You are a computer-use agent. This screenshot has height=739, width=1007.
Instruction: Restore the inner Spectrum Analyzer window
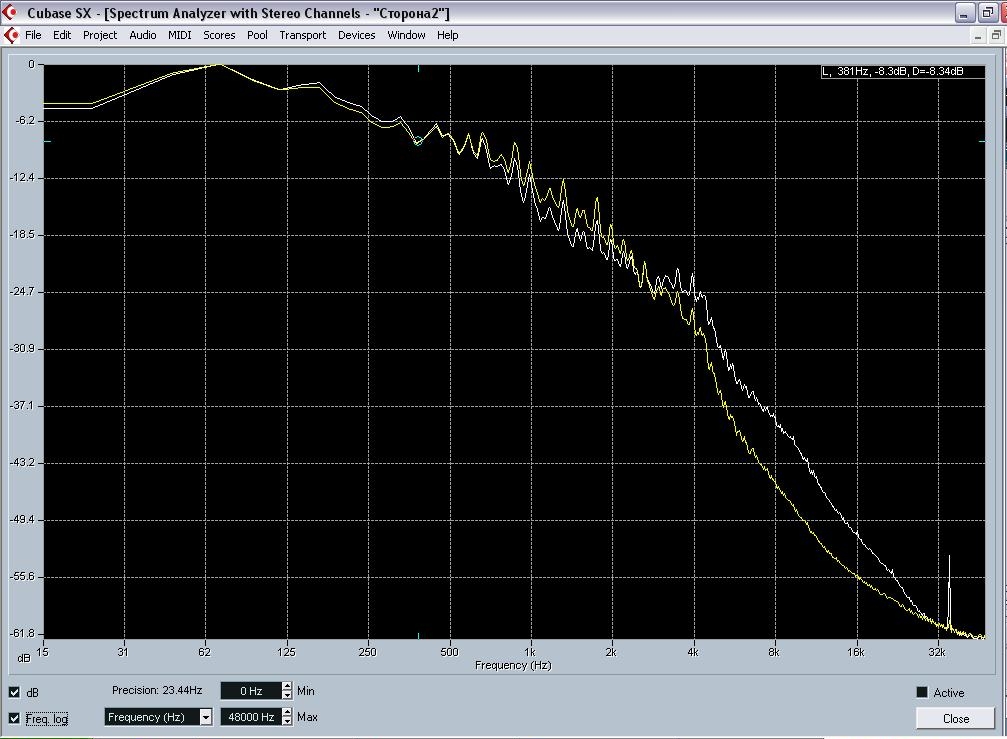point(996,35)
